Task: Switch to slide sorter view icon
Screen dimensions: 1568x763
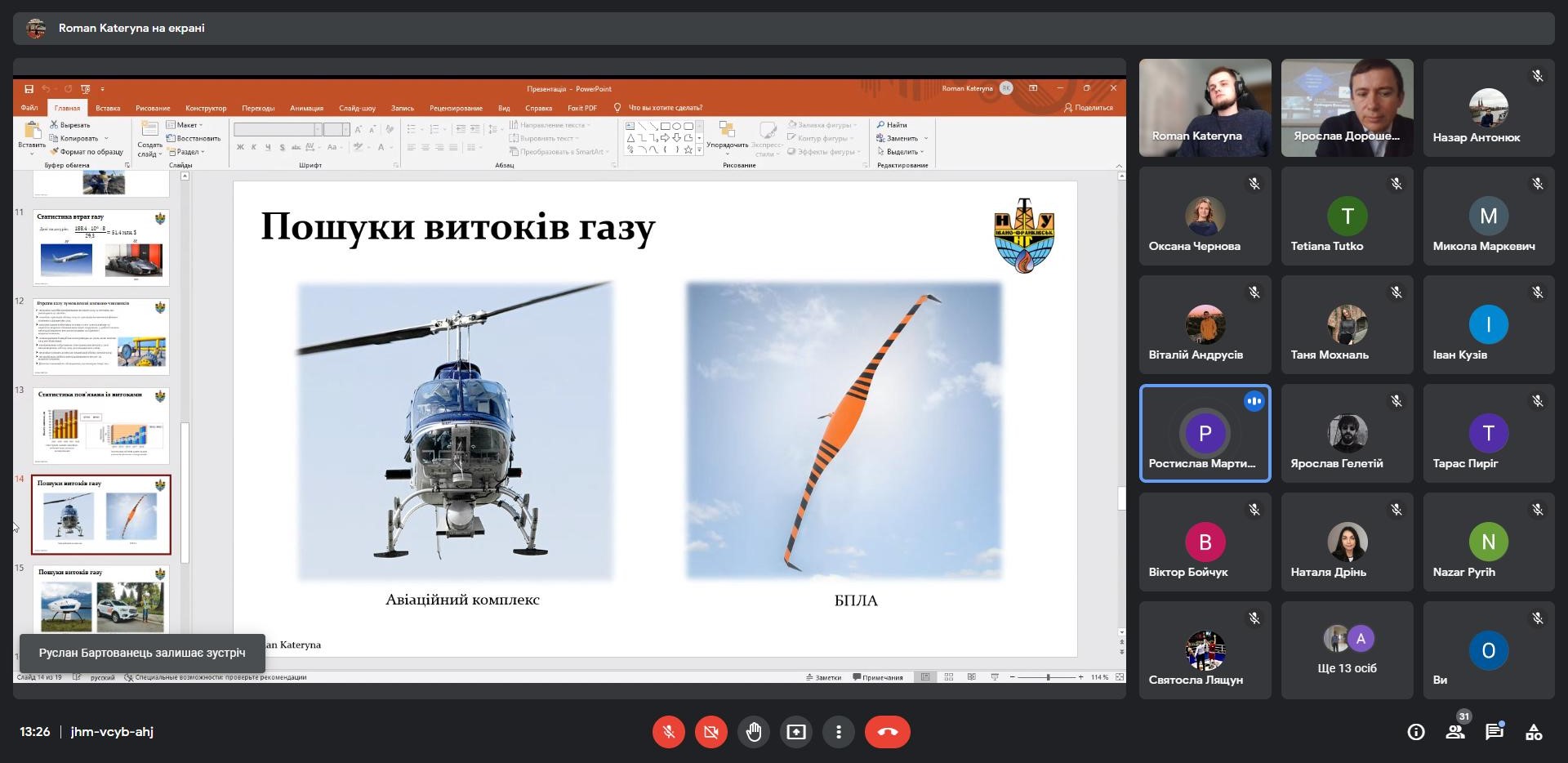Action: (948, 677)
